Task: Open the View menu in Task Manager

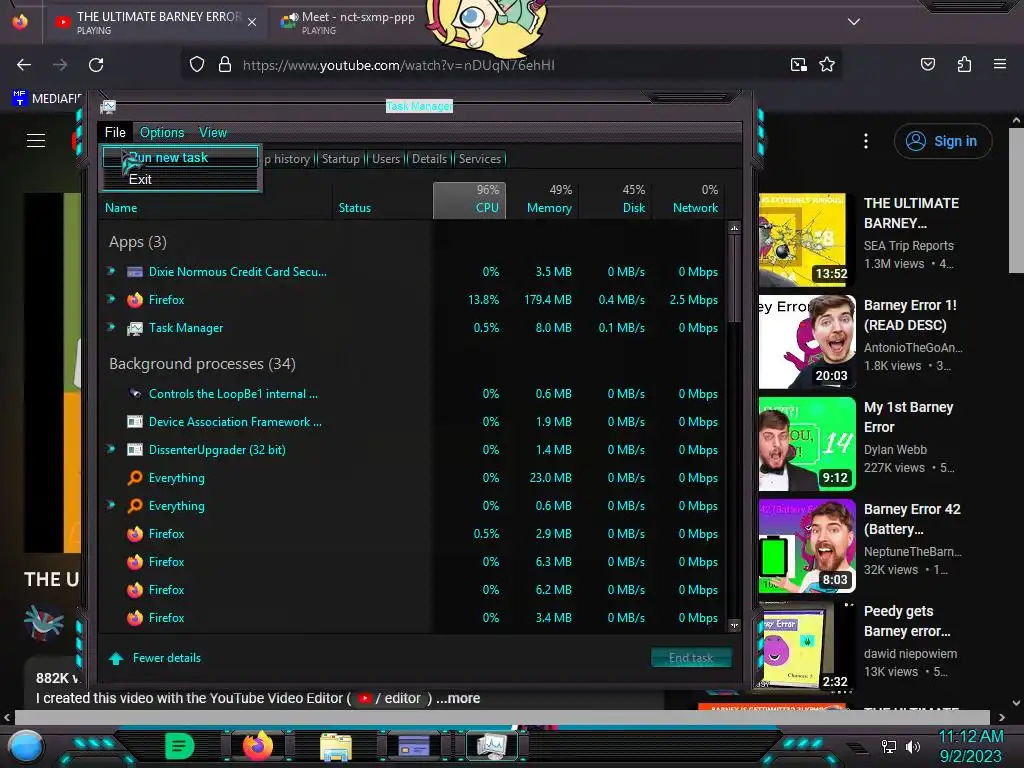Action: [213, 133]
